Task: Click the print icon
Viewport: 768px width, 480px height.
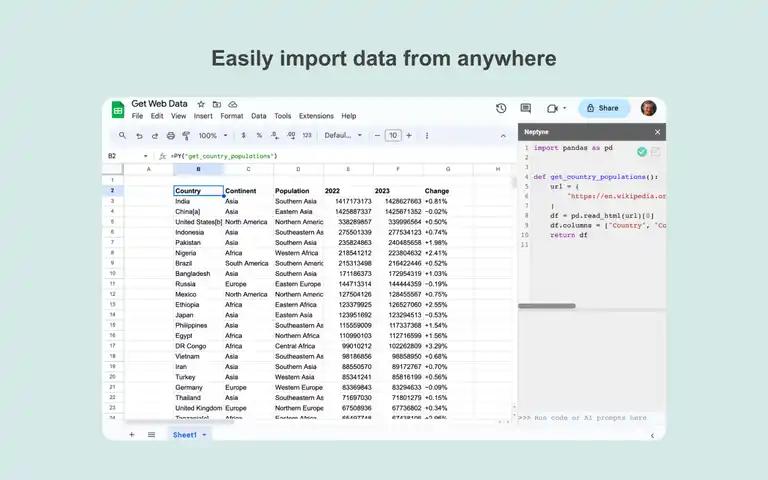Action: pyautogui.click(x=170, y=136)
